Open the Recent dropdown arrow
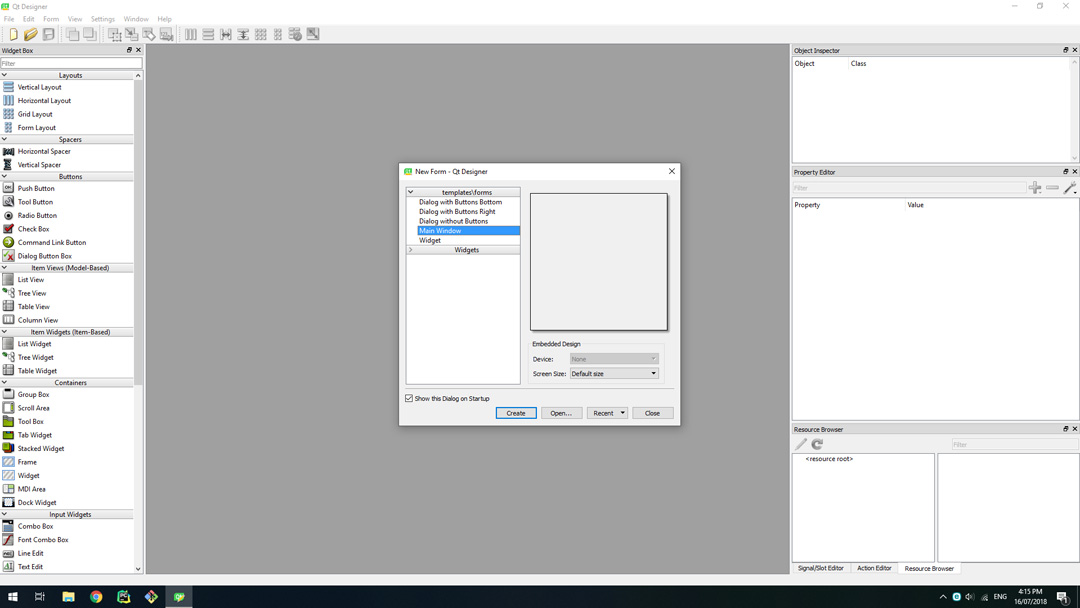1080x608 pixels. [622, 413]
